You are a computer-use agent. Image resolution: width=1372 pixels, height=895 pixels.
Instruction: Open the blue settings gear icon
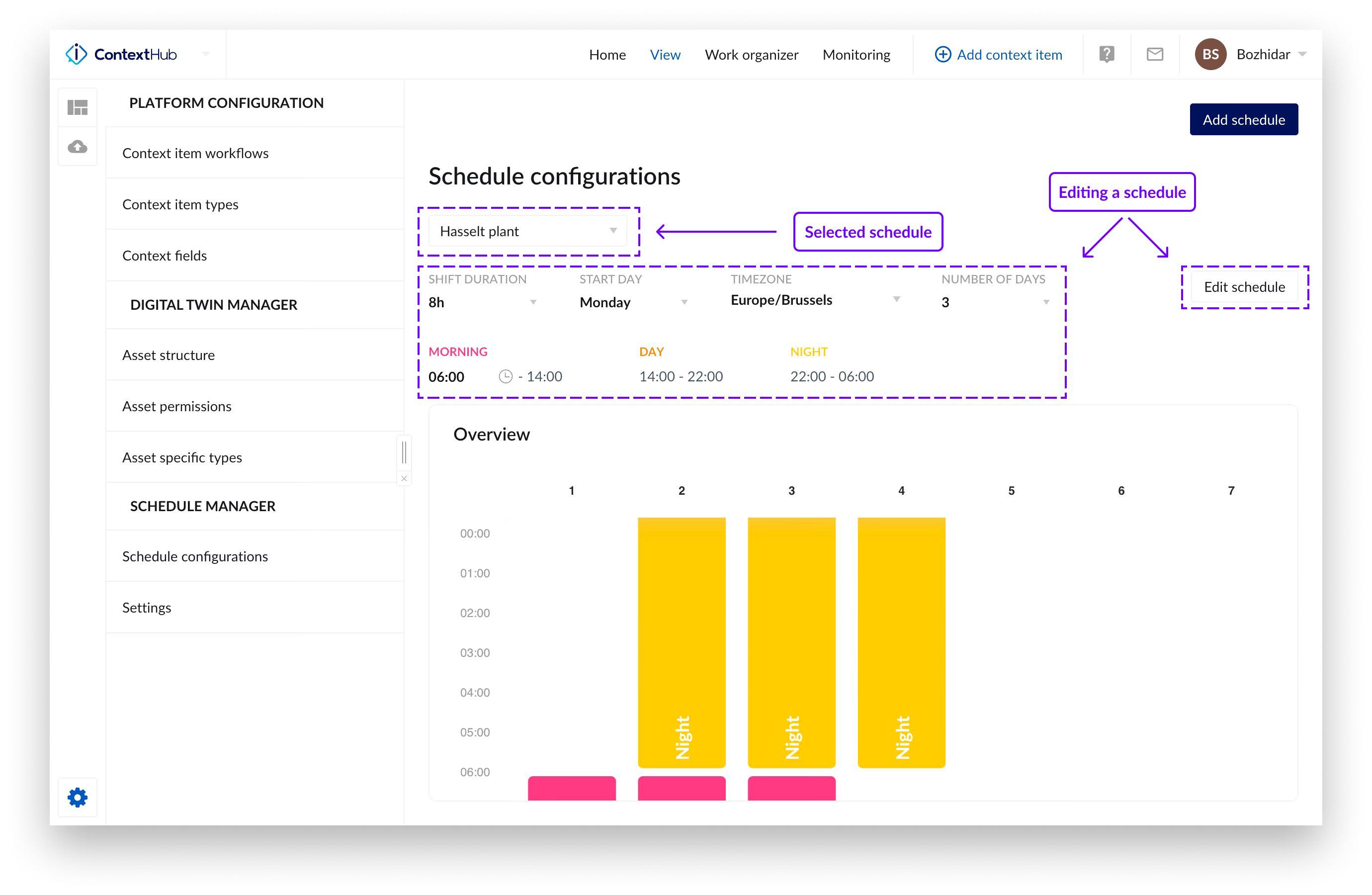click(x=77, y=798)
